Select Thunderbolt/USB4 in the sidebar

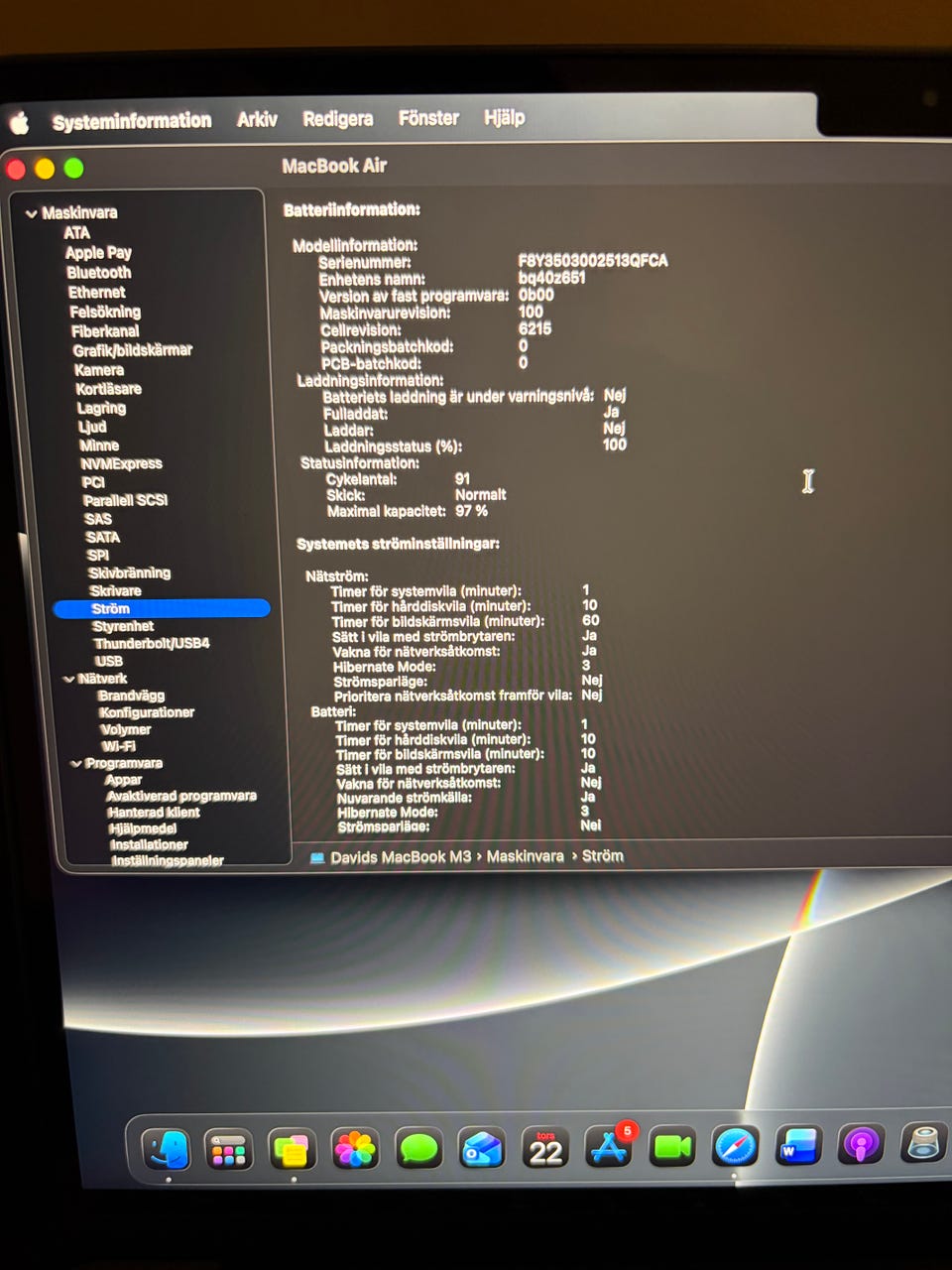tap(152, 643)
